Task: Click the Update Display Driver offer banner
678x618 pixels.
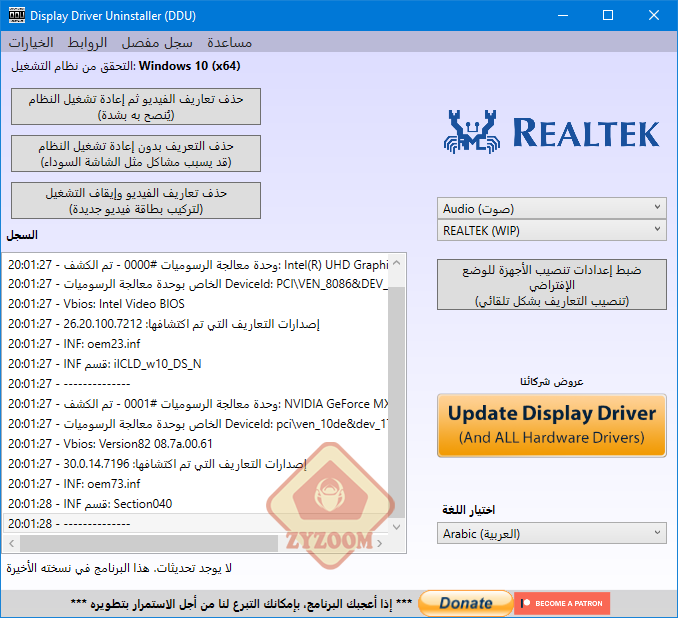Action: click(x=552, y=425)
